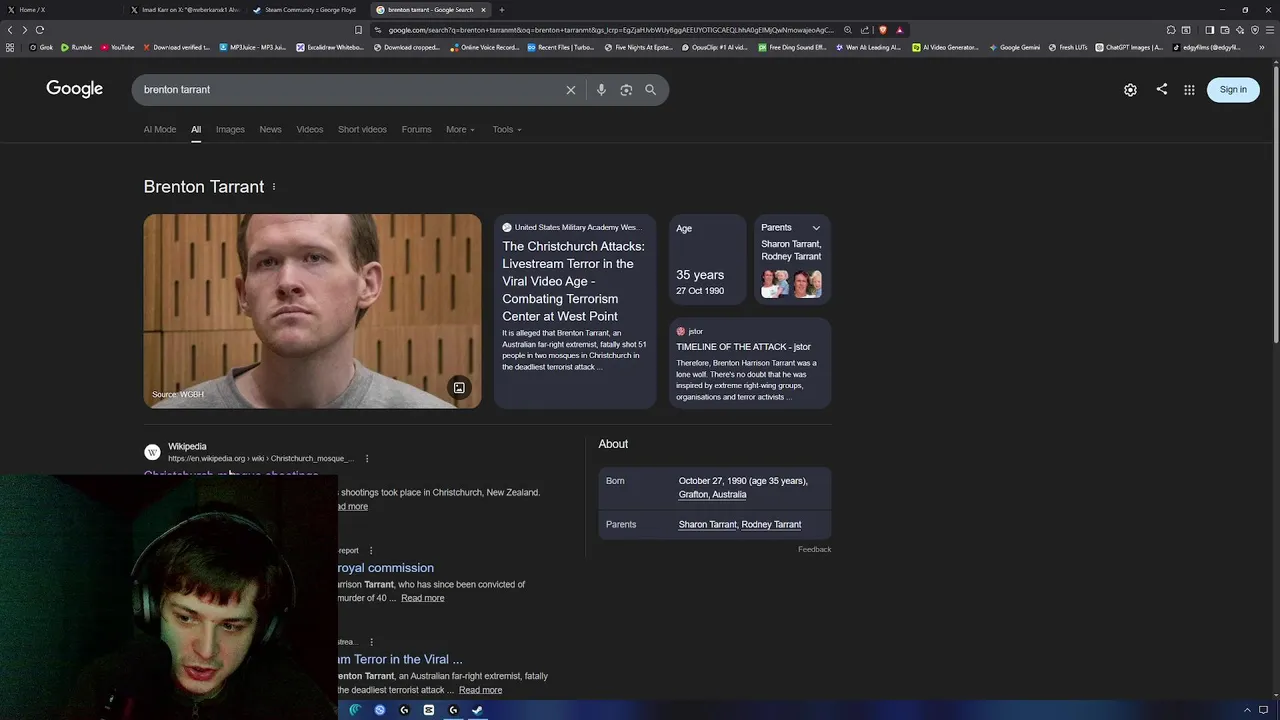The image size is (1280, 720).
Task: Click the Grafton, Australia link
Action: pyautogui.click(x=712, y=494)
